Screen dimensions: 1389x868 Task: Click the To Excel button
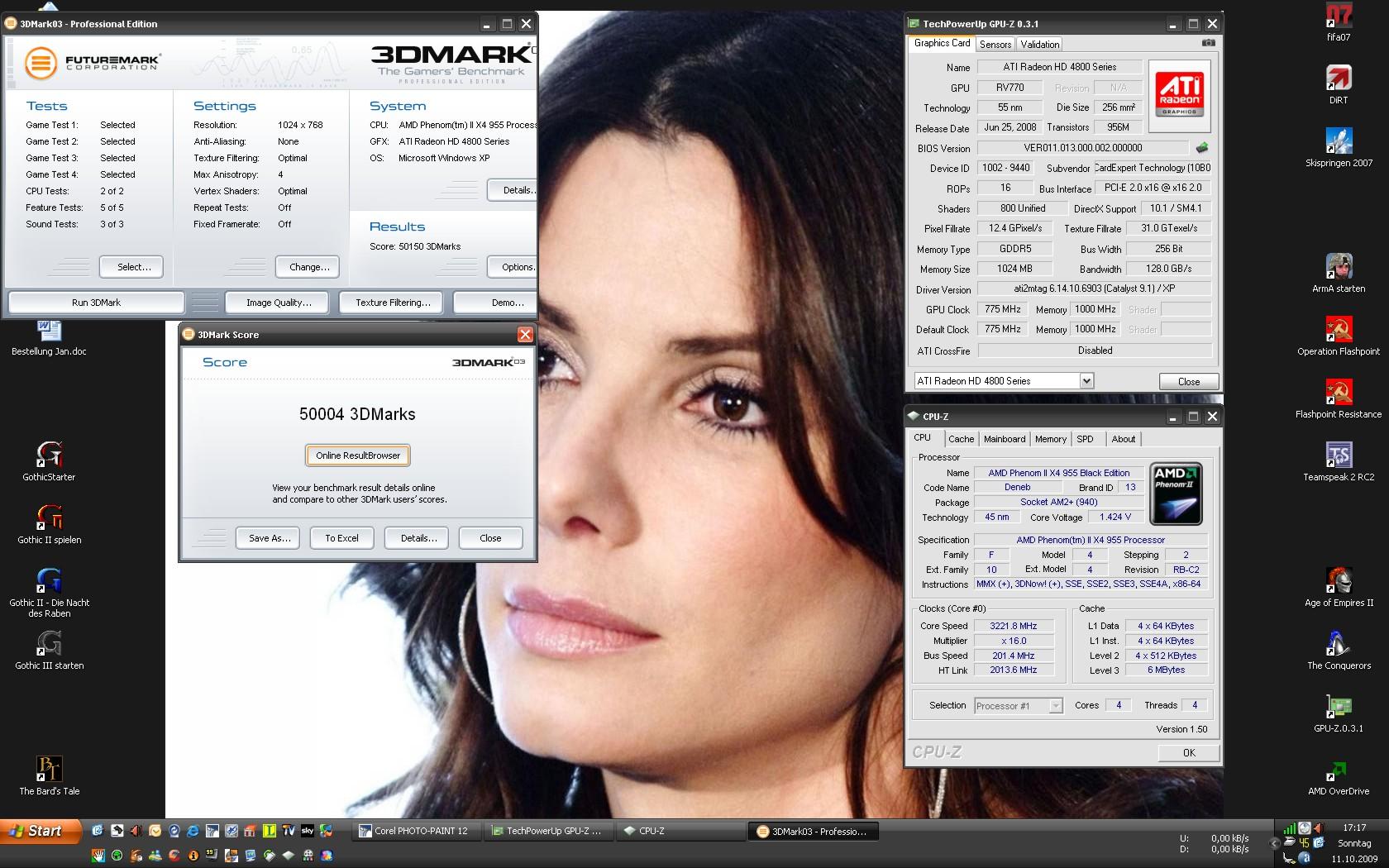tap(341, 538)
